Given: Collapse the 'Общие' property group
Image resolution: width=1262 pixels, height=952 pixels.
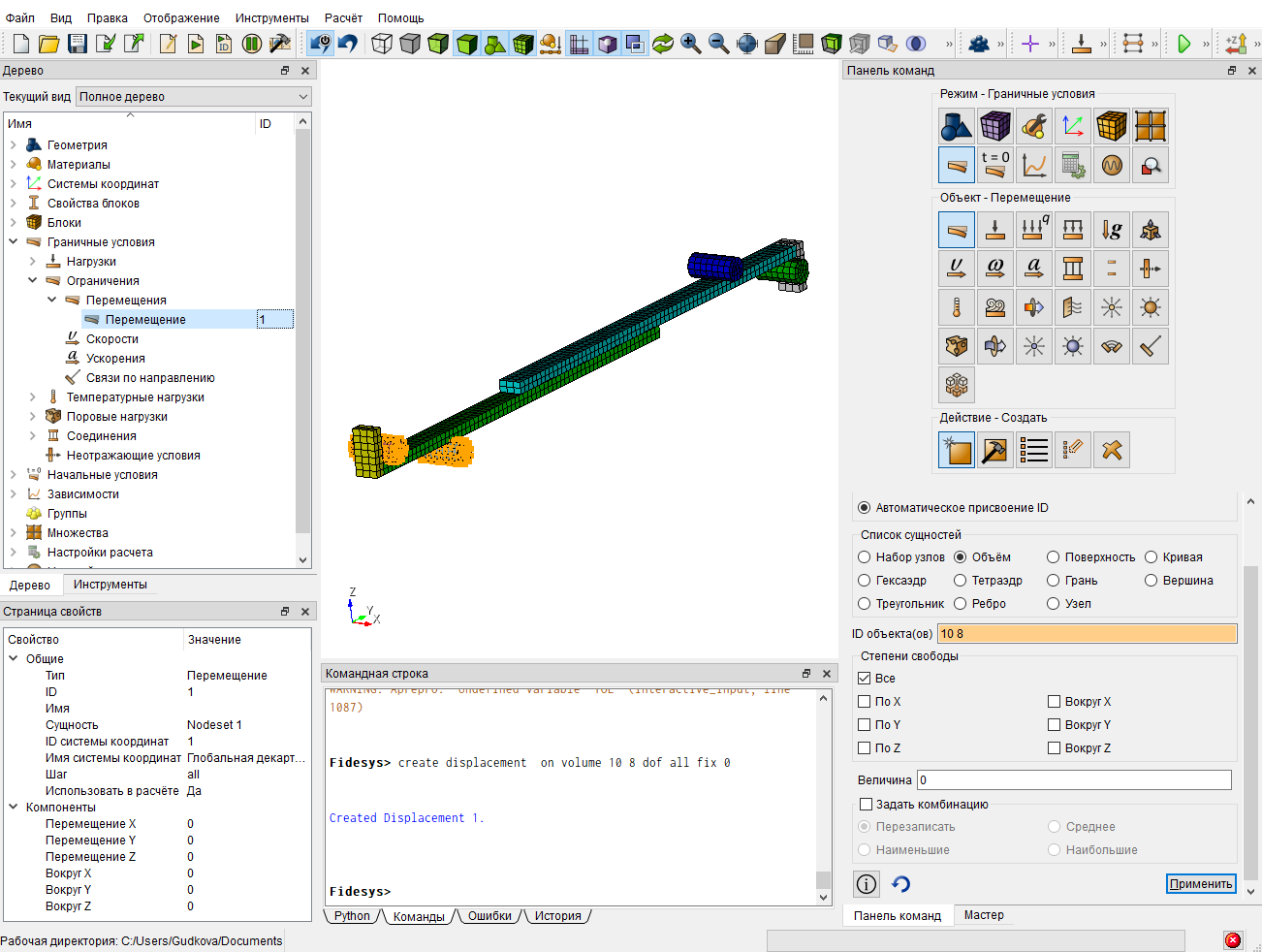Looking at the screenshot, I should [14, 659].
